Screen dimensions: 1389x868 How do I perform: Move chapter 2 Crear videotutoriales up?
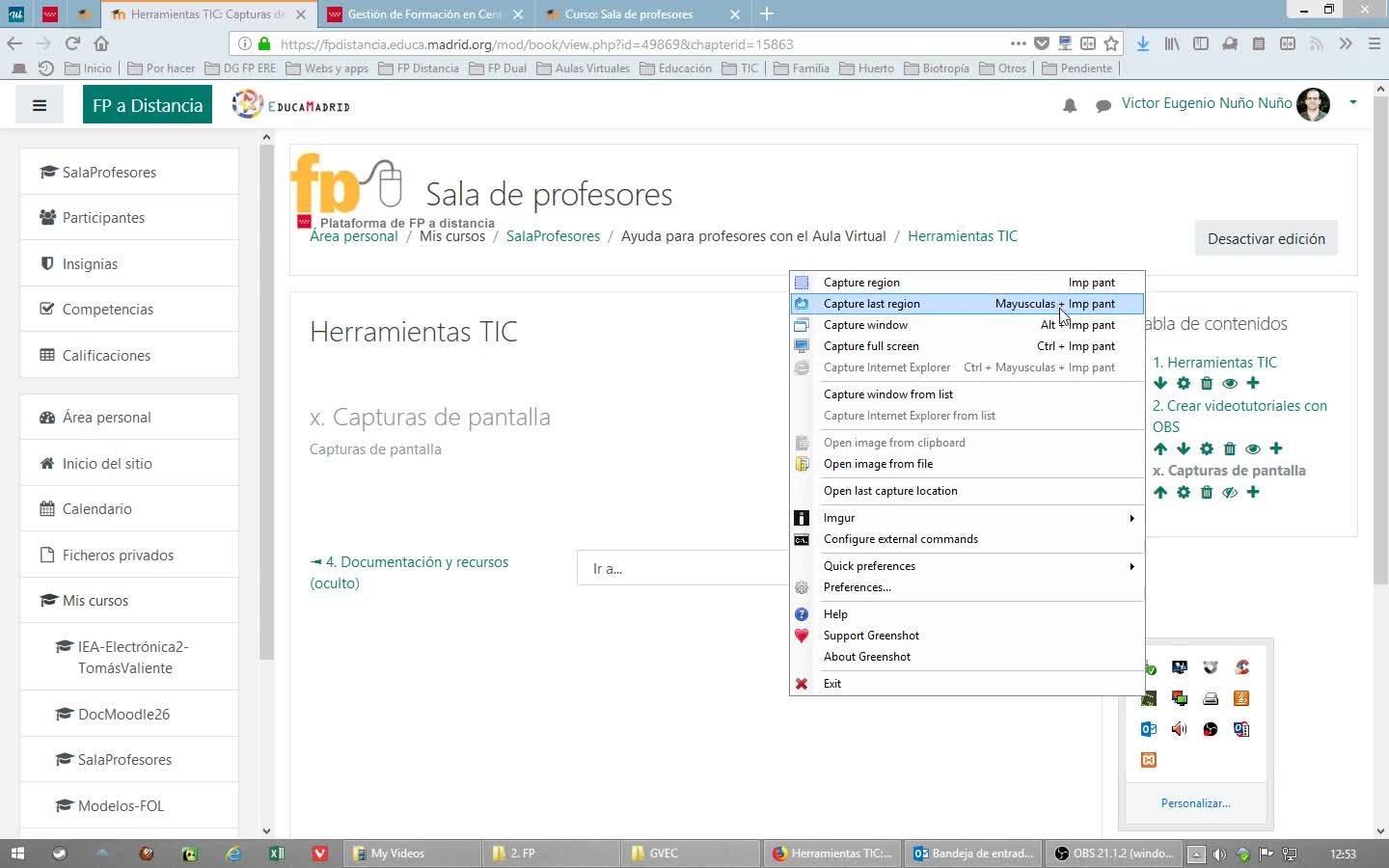click(x=1160, y=448)
